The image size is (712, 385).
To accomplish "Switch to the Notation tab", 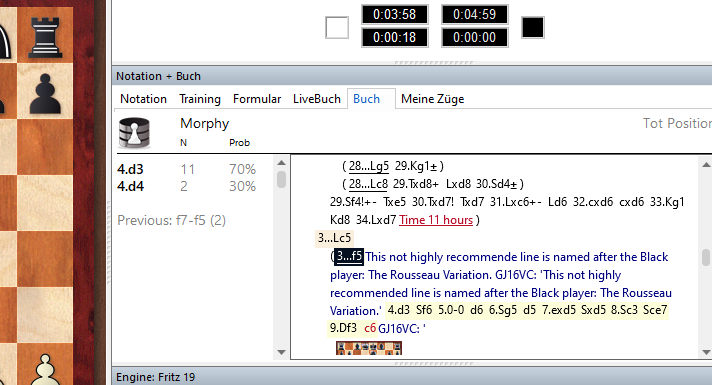I will pos(143,99).
